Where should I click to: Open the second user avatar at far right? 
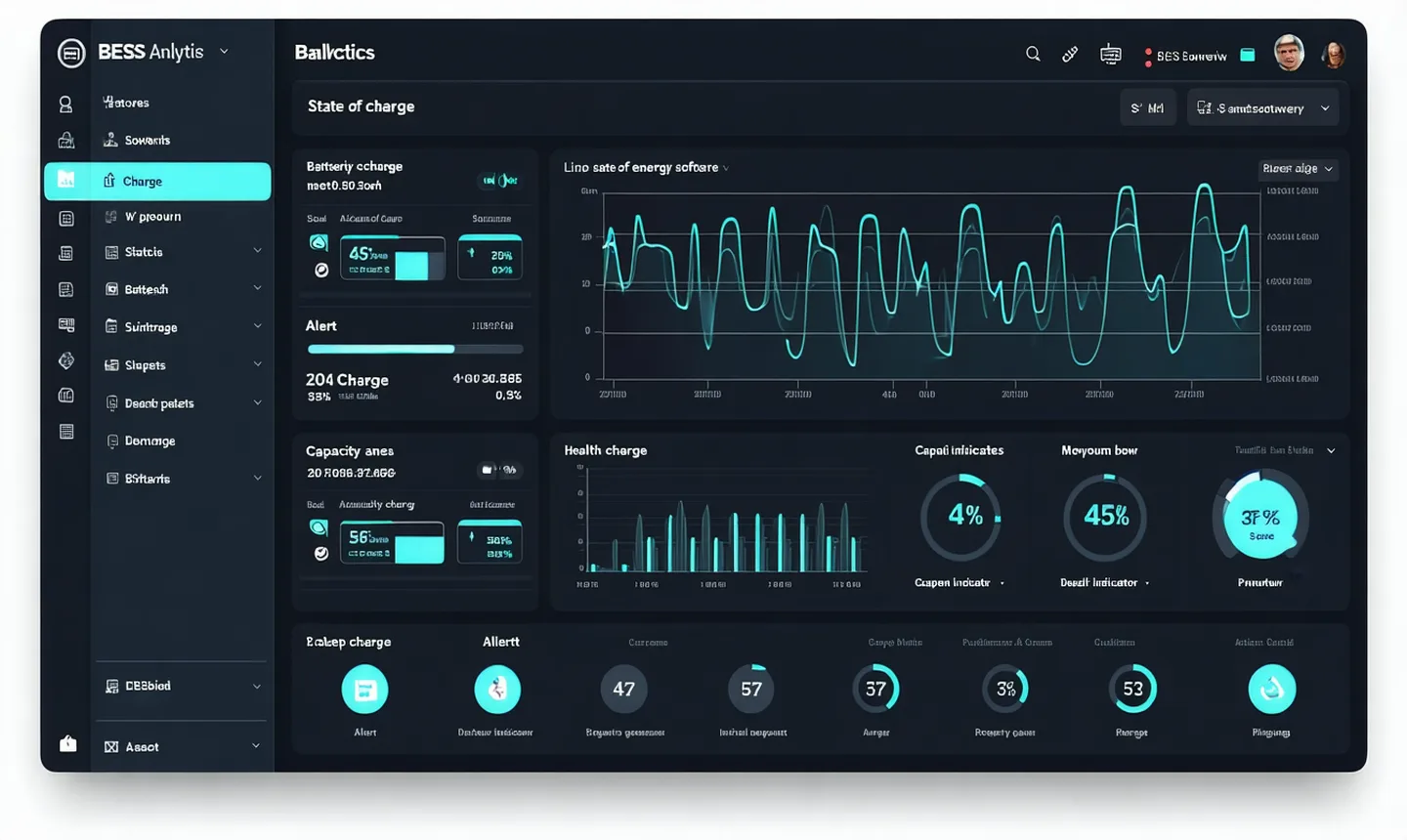coord(1333,55)
